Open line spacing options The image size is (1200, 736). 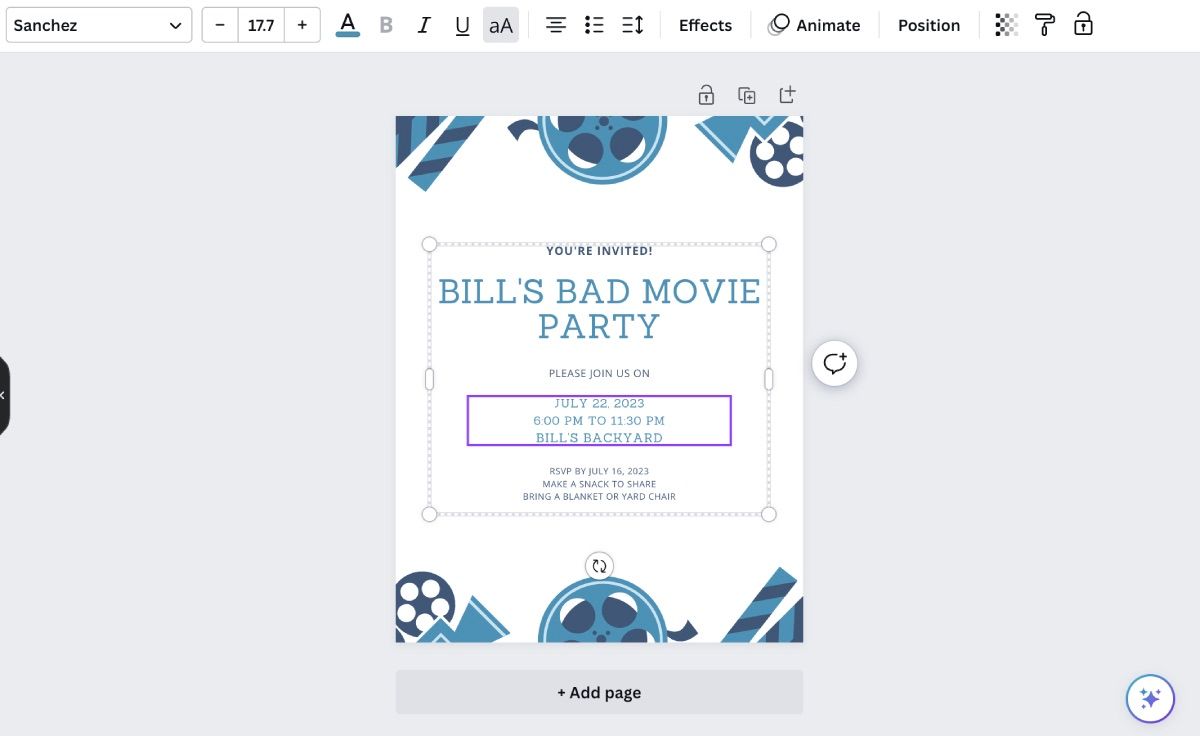632,25
